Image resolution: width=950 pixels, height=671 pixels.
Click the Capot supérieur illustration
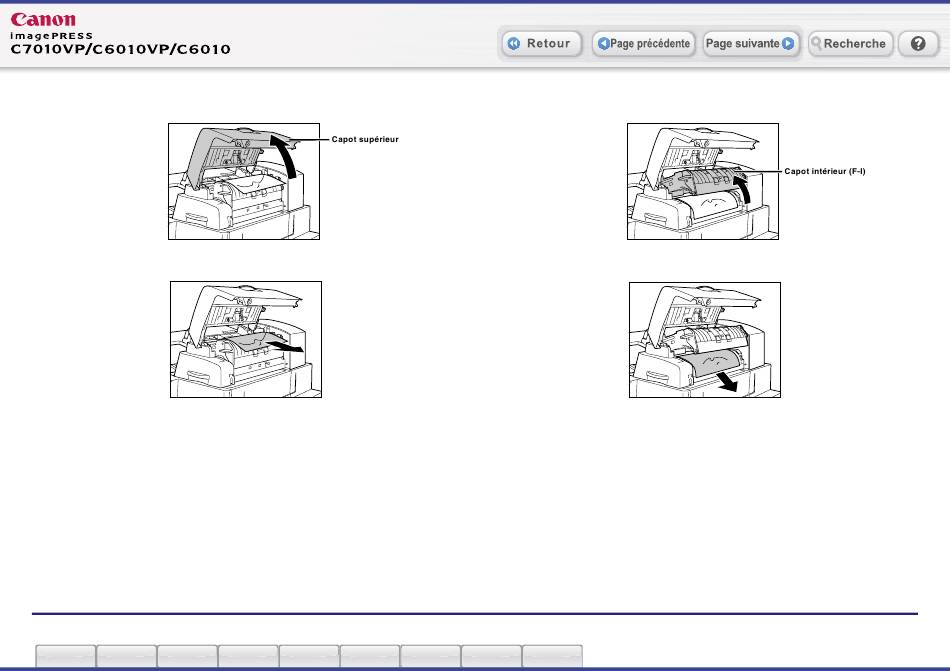coord(244,181)
